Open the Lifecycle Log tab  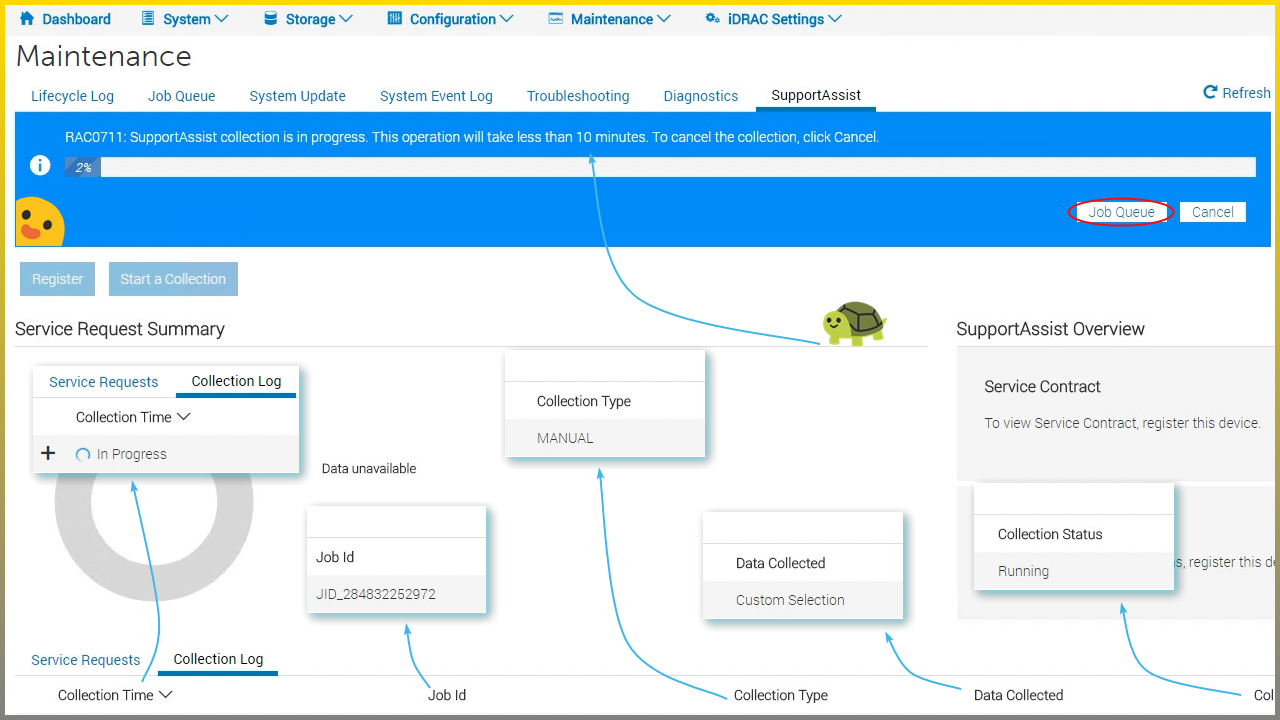click(x=72, y=96)
